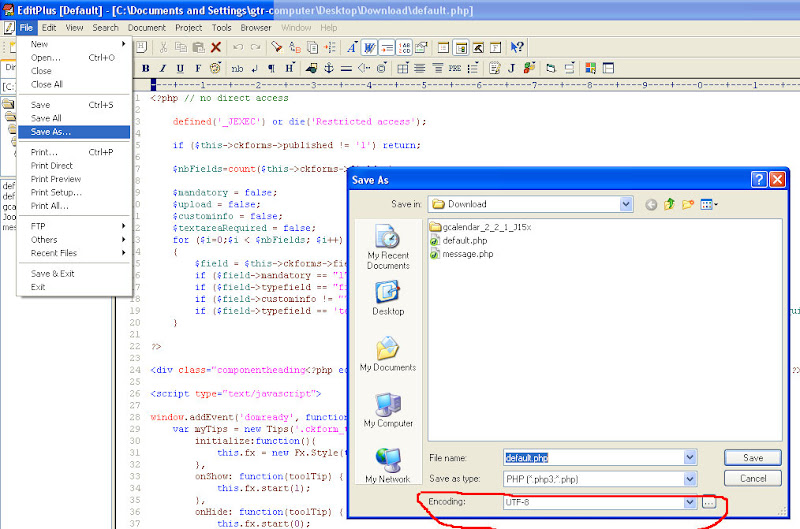The width and height of the screenshot is (800, 529).
Task: Click the Redo arrow icon
Action: 255,47
